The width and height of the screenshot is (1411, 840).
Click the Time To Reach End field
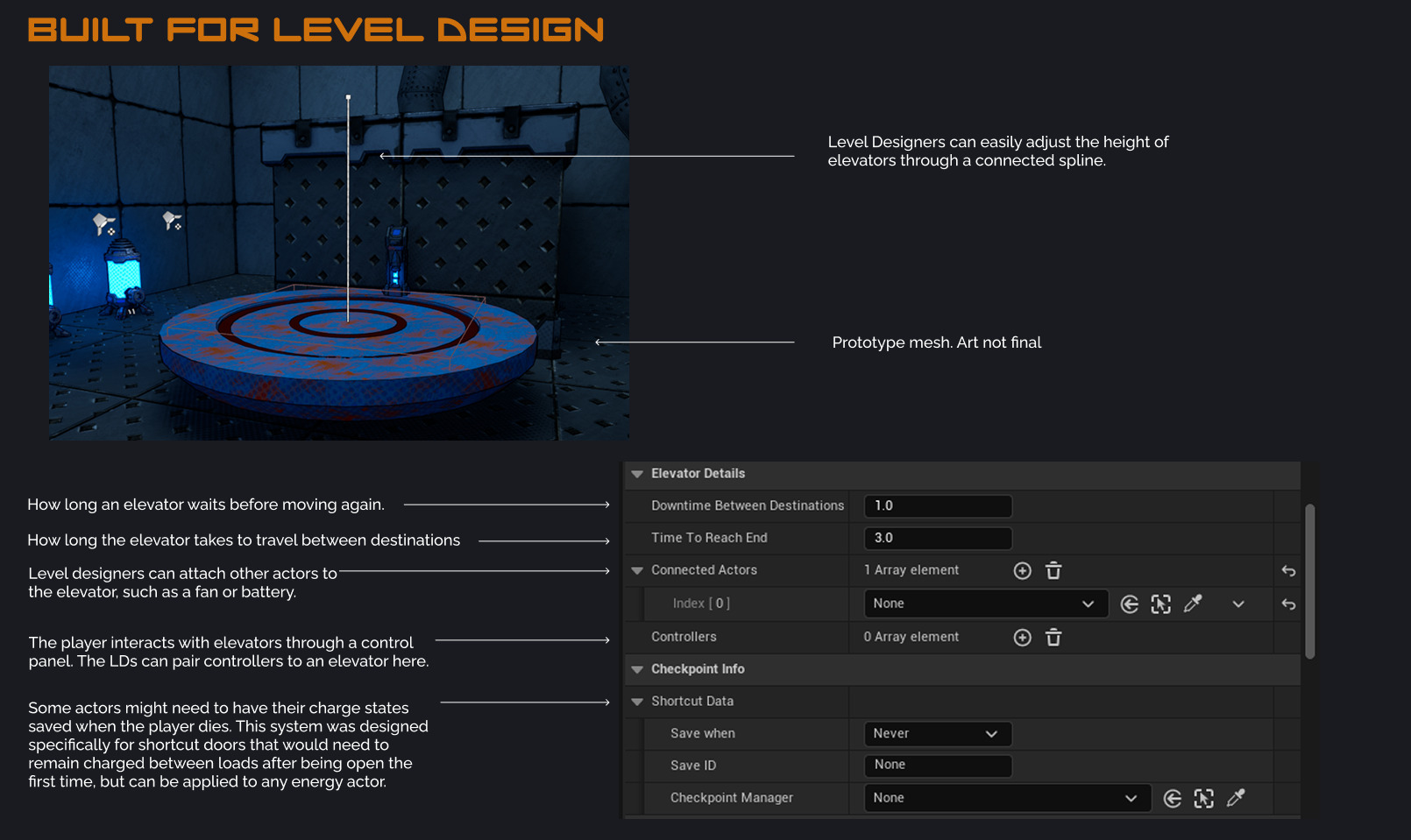coord(937,539)
